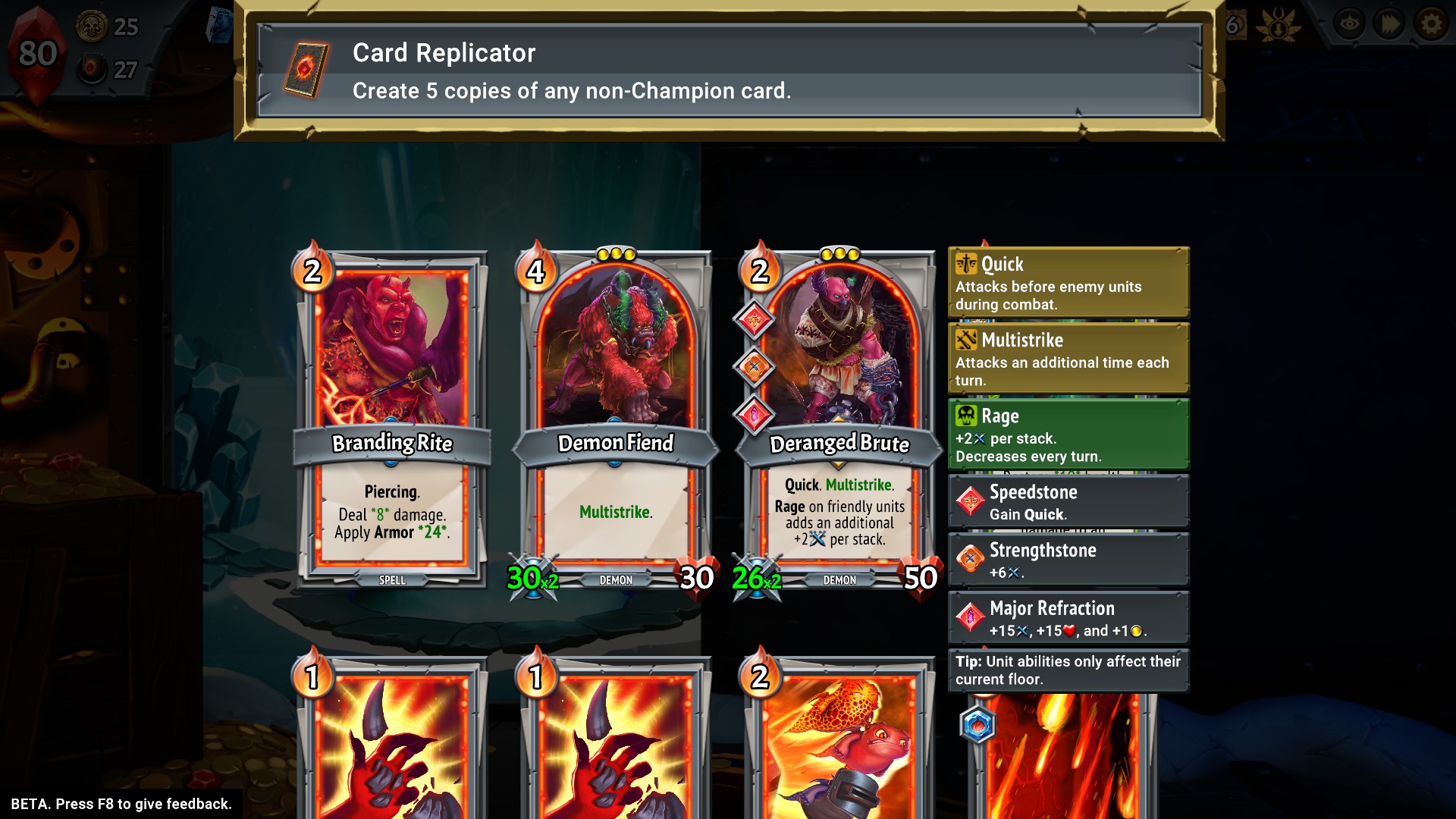Click the blue upgrade hexagon on meteor card
The image size is (1456, 819).
[x=977, y=724]
